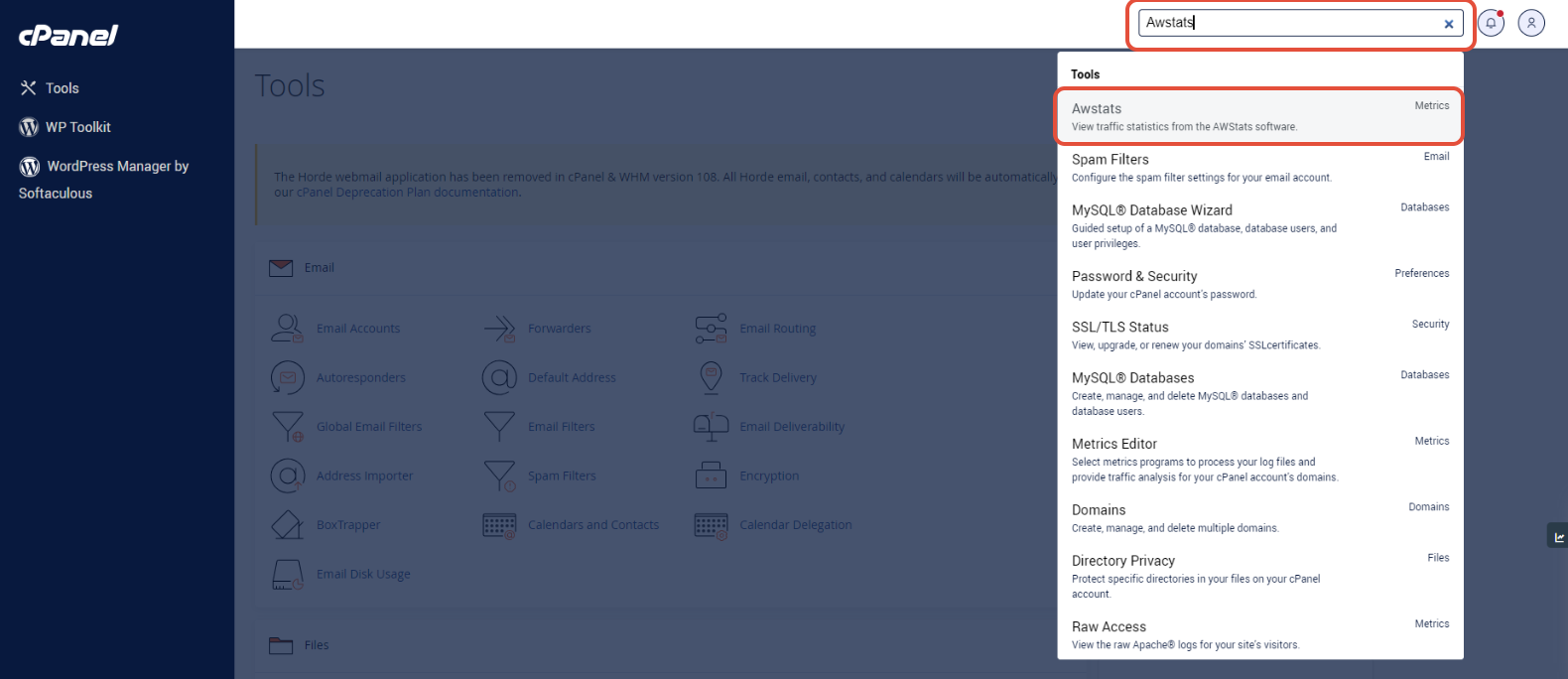Open Email Accounts text link
The height and width of the screenshot is (679, 1568).
pos(358,329)
